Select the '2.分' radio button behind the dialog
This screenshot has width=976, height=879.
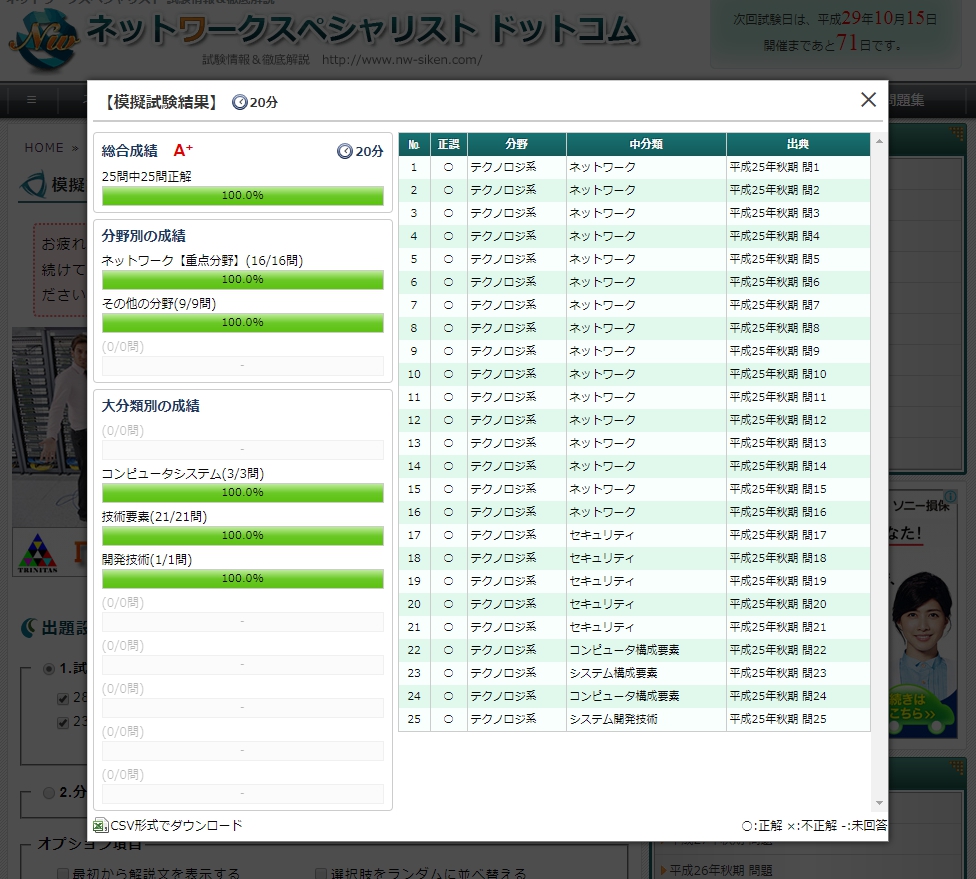click(x=49, y=793)
